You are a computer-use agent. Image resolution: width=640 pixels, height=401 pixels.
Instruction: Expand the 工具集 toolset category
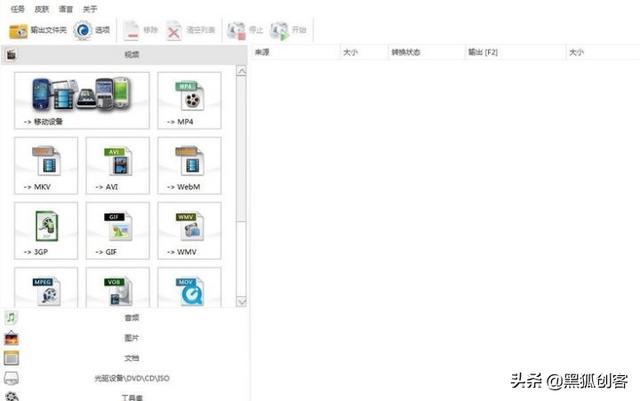pyautogui.click(x=124, y=396)
